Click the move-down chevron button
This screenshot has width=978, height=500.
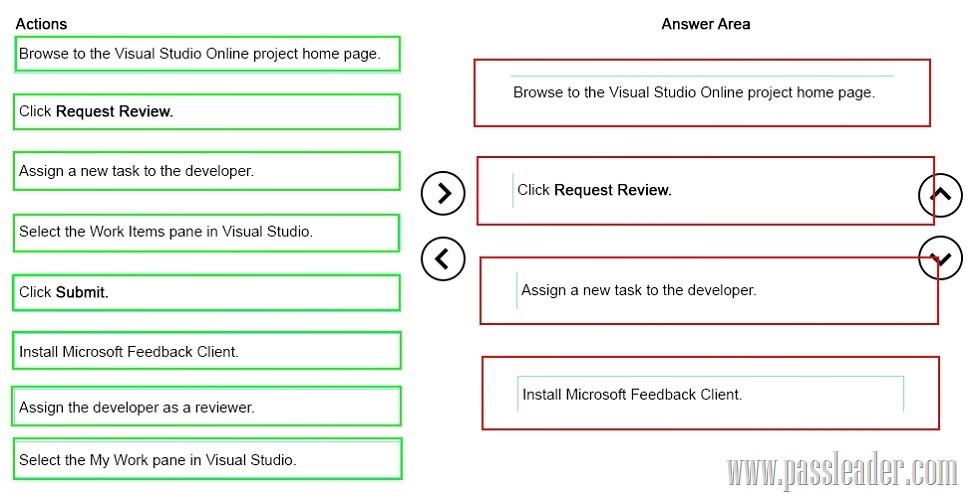tap(941, 258)
